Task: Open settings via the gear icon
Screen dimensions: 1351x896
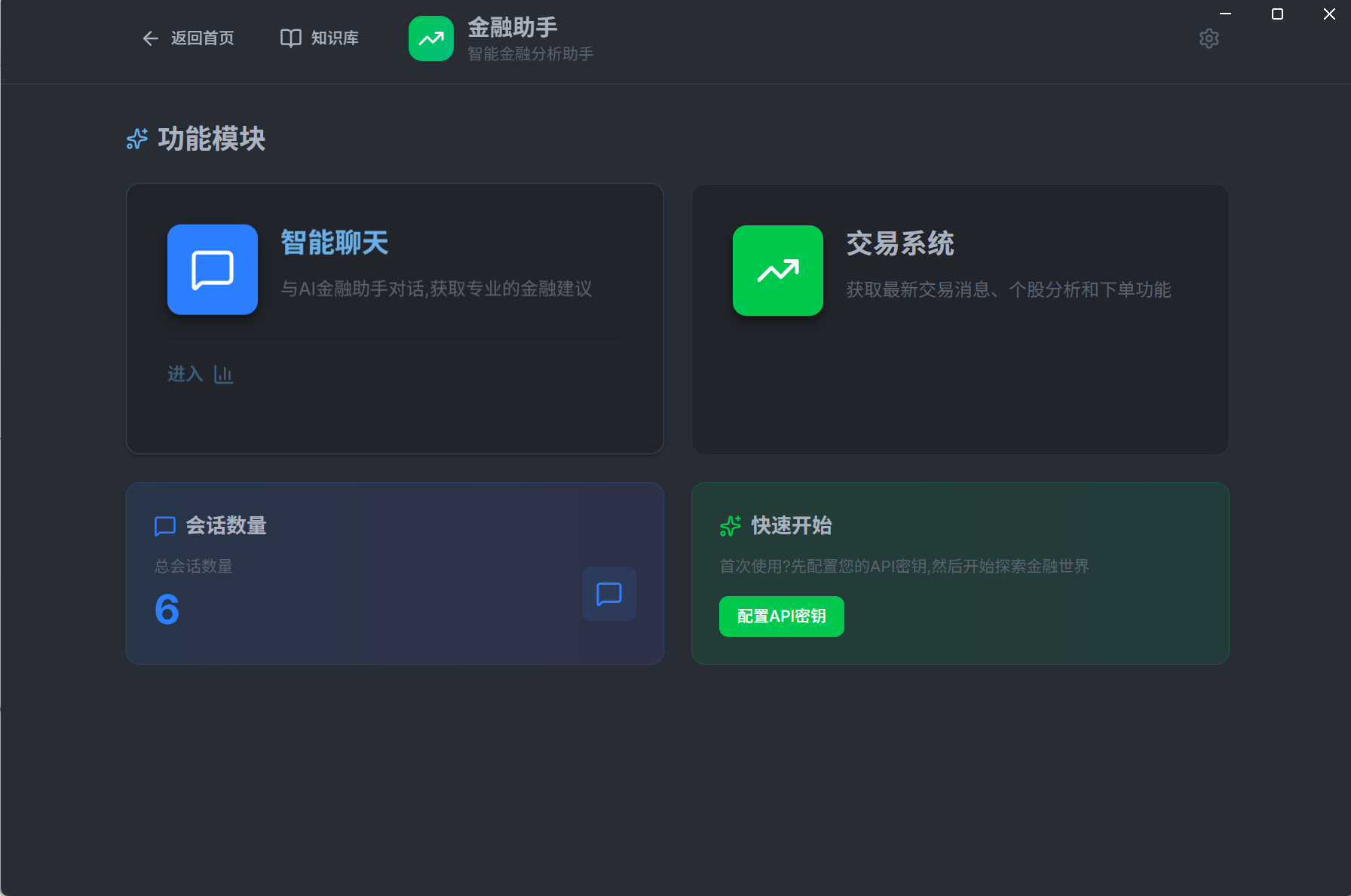Action: tap(1209, 38)
